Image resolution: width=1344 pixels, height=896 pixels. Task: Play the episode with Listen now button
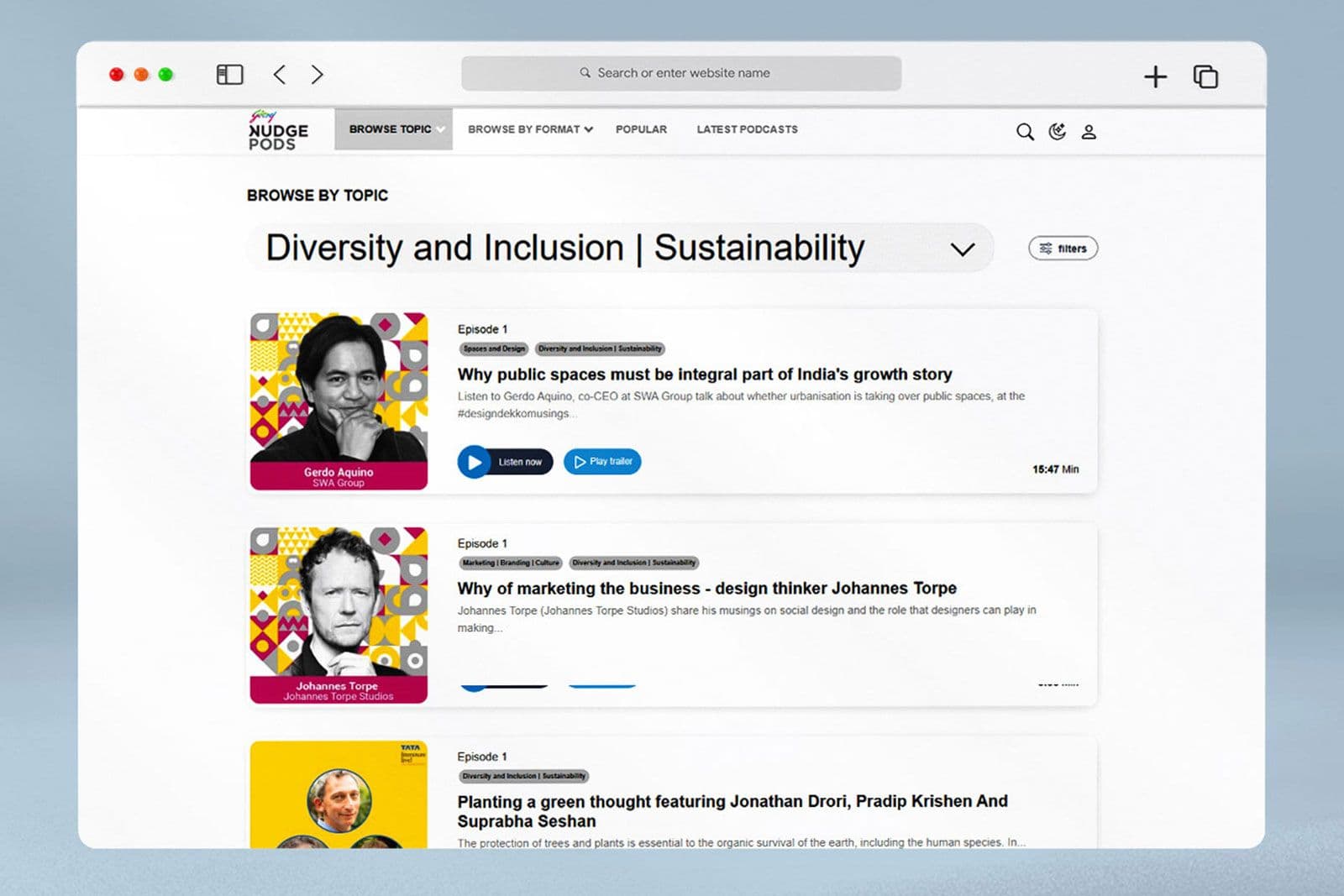505,462
